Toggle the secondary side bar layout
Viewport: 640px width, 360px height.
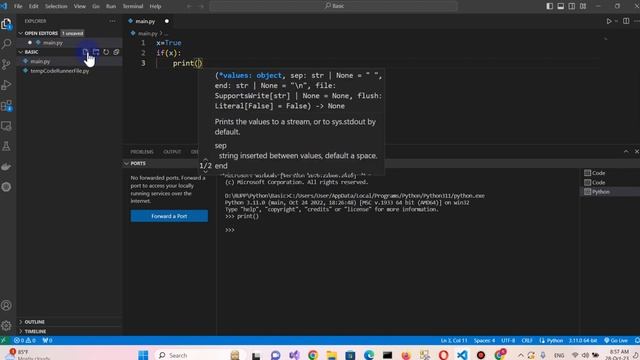pos(572,6)
